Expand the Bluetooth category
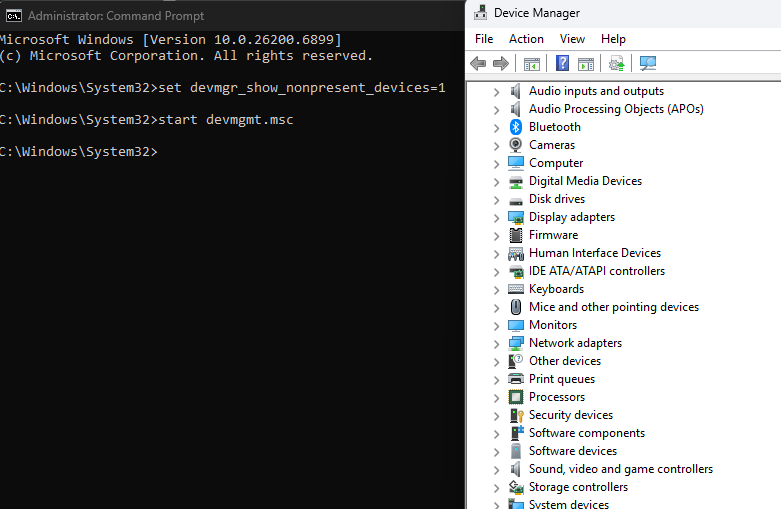The image size is (781, 509). click(497, 127)
